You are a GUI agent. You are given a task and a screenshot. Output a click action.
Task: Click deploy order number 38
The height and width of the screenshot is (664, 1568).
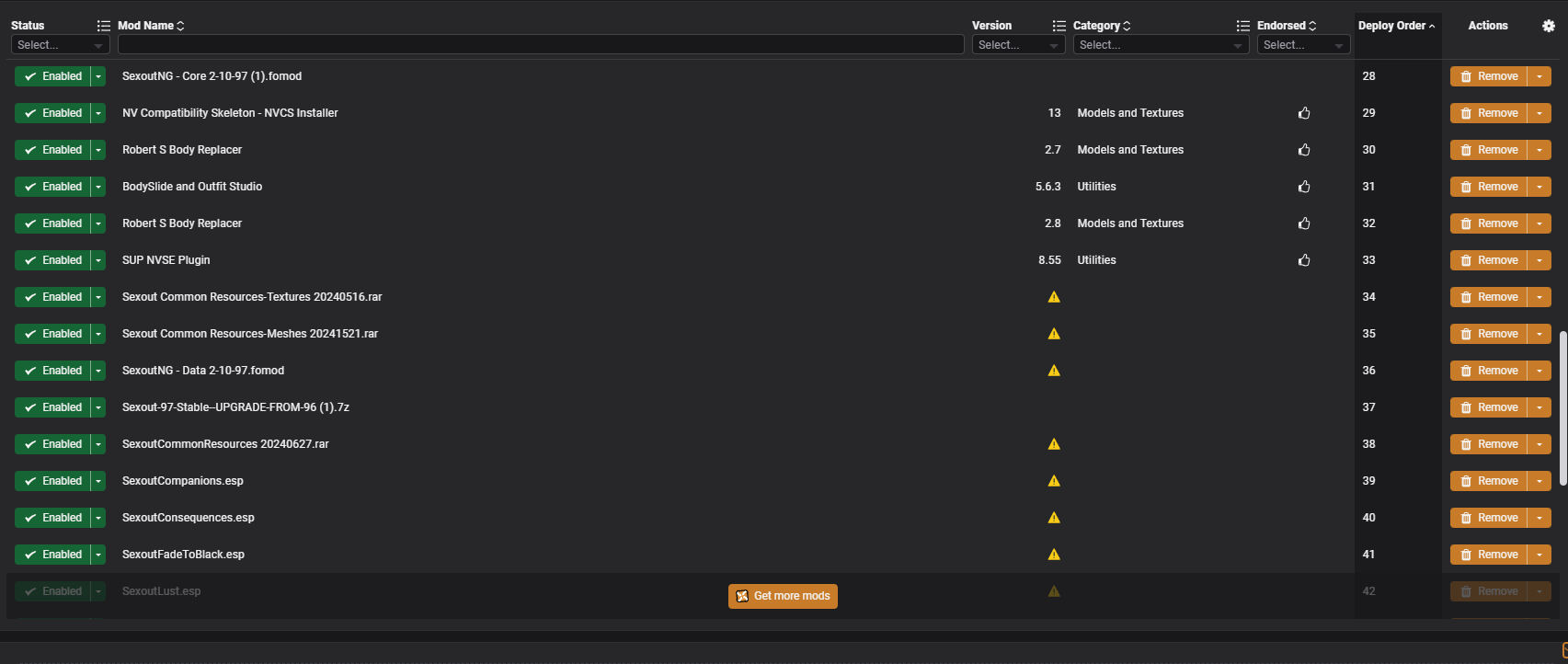pos(1368,444)
